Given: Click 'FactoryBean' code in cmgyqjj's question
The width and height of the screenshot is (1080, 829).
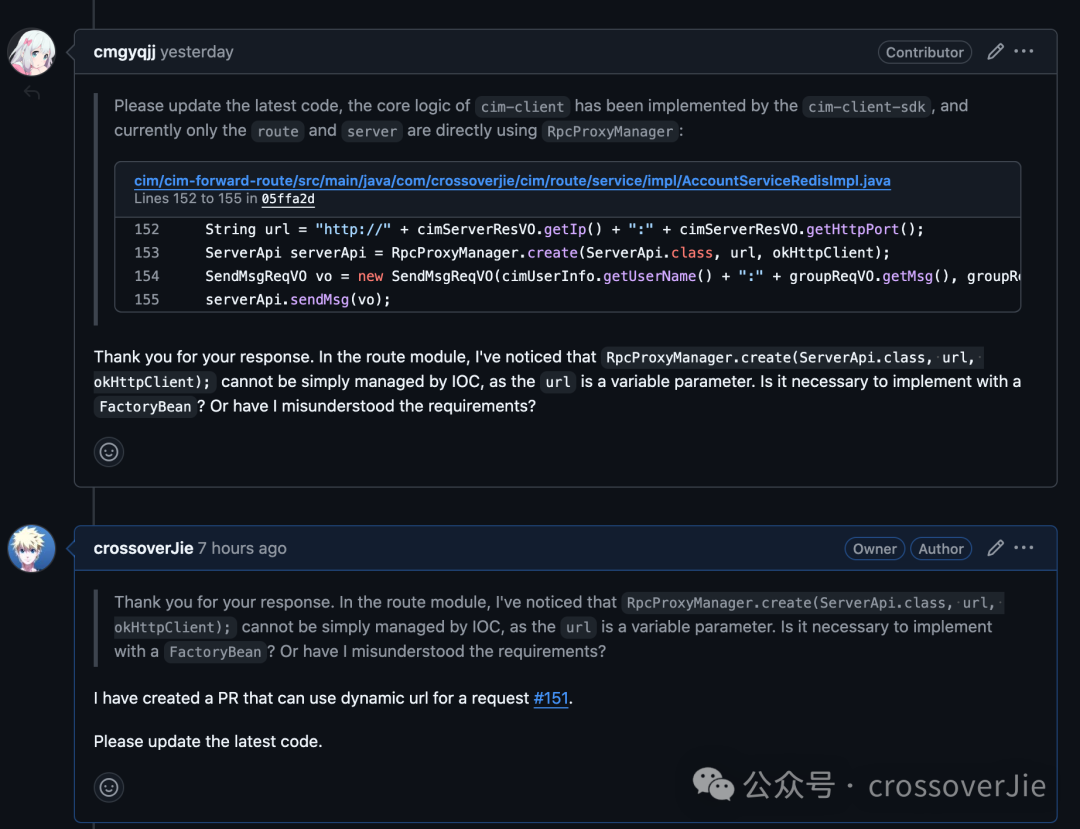Looking at the screenshot, I should tap(145, 407).
